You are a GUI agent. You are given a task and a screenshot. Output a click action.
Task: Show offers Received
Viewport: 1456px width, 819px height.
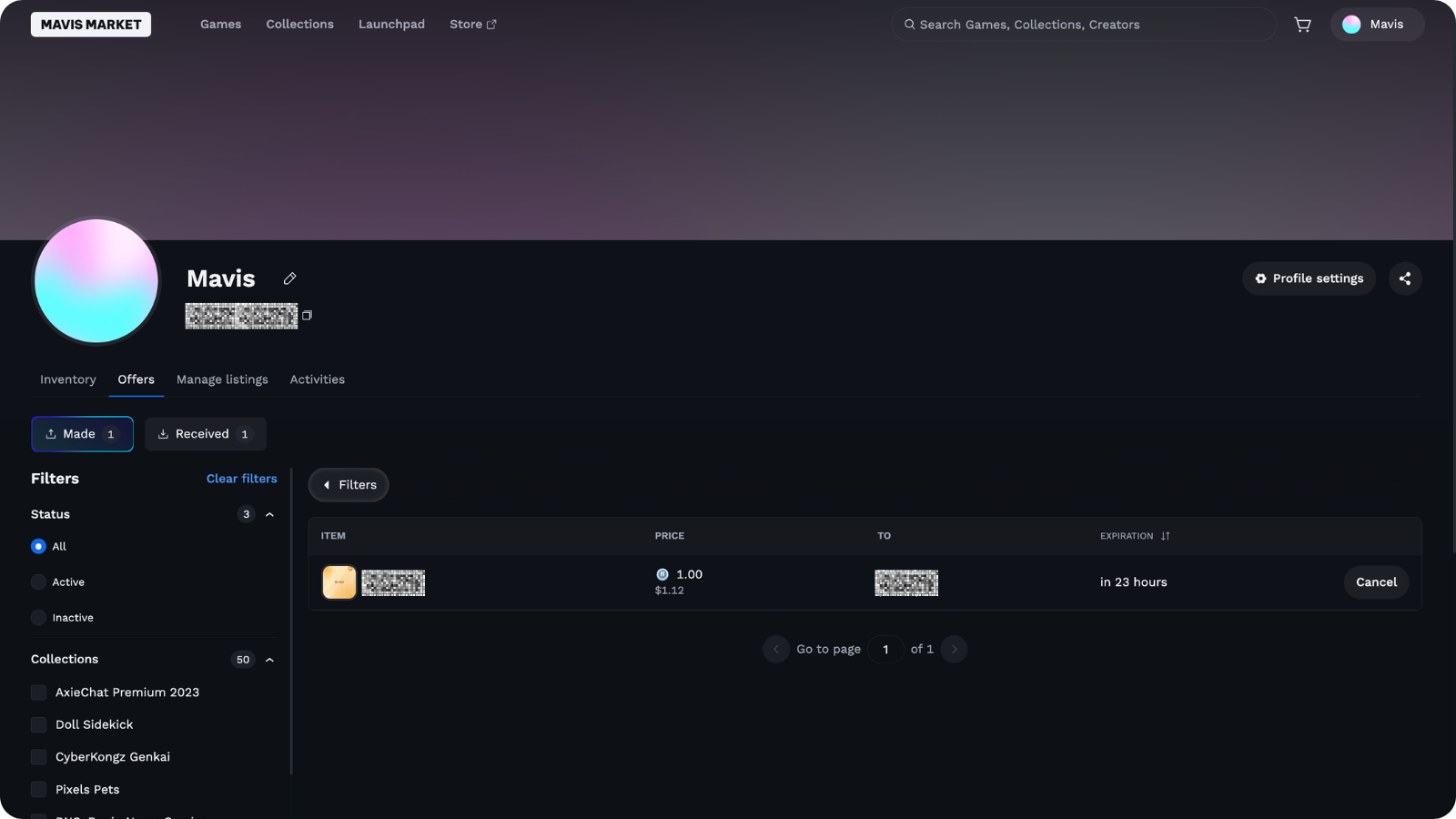click(x=206, y=434)
